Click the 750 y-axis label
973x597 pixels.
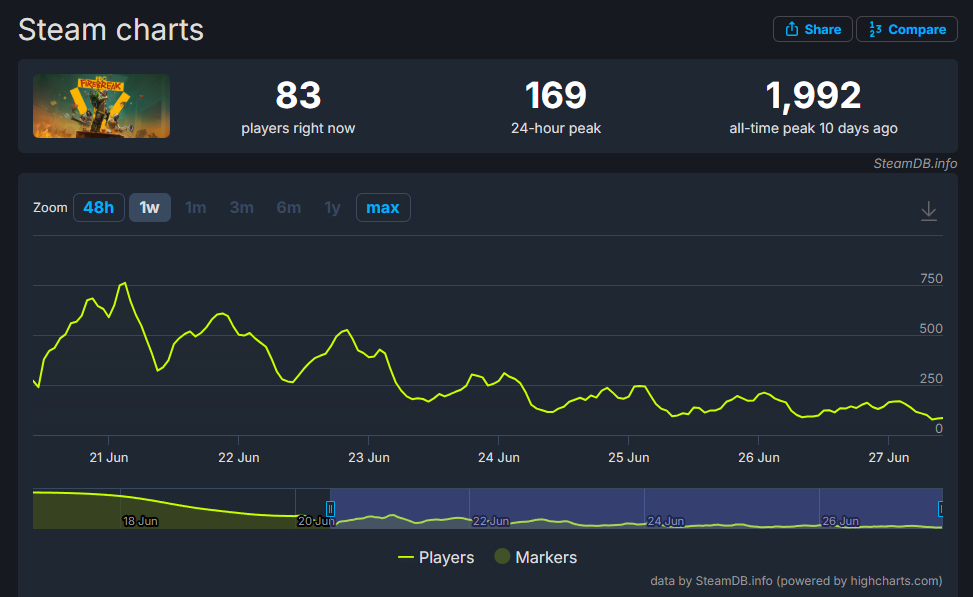pyautogui.click(x=931, y=279)
